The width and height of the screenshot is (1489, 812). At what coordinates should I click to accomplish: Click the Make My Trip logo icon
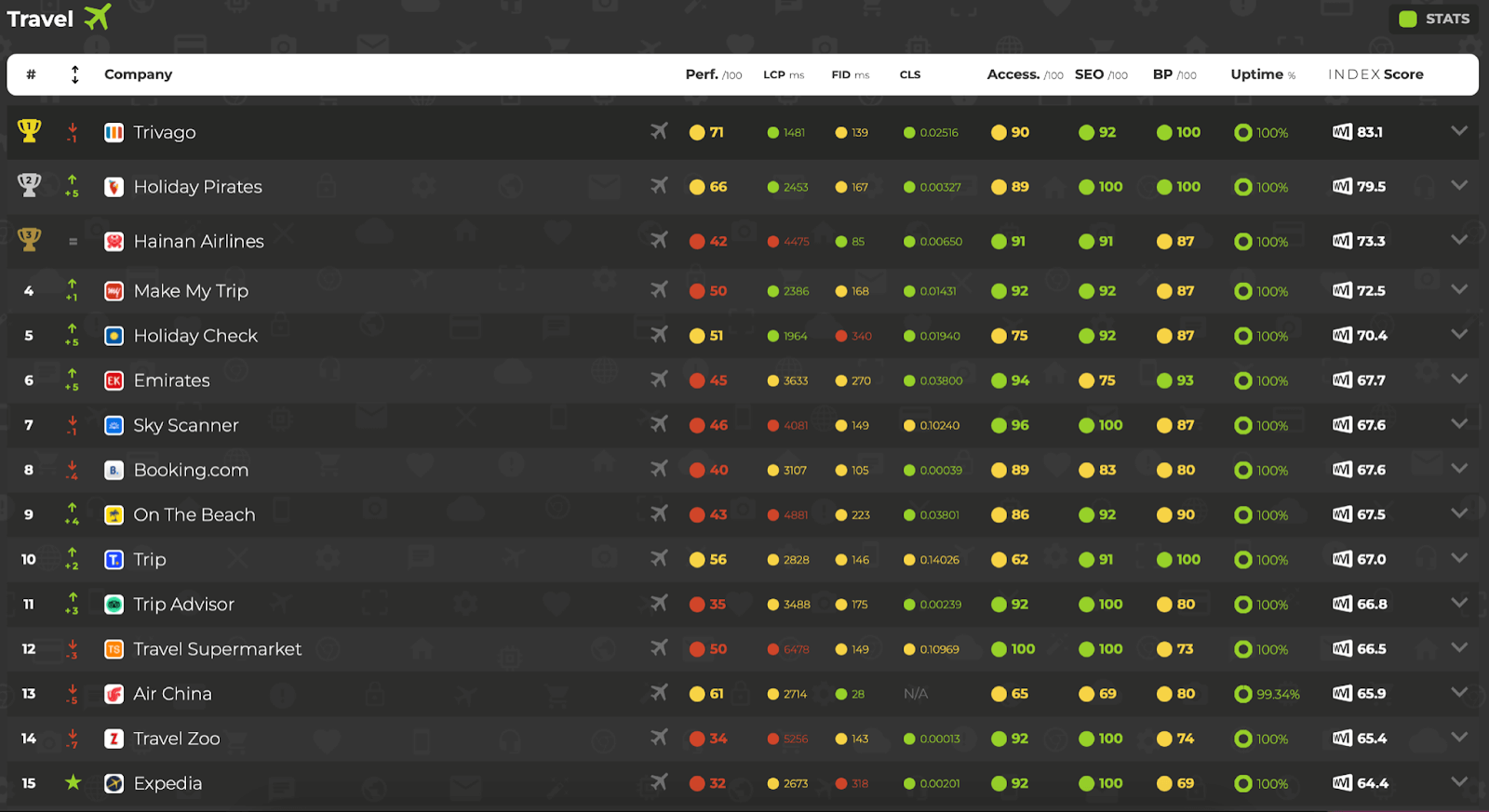[x=114, y=291]
